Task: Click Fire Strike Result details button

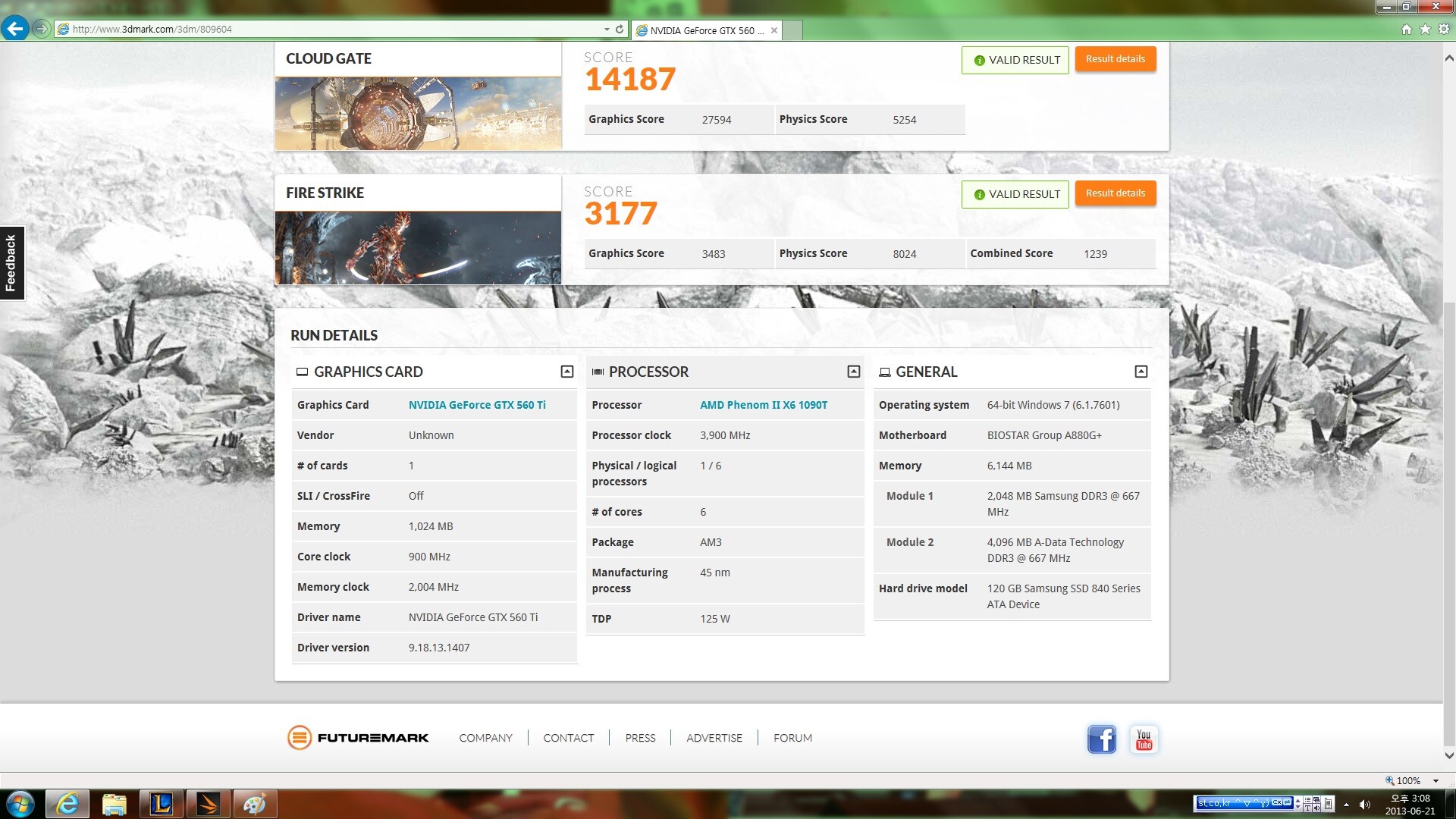Action: point(1115,193)
